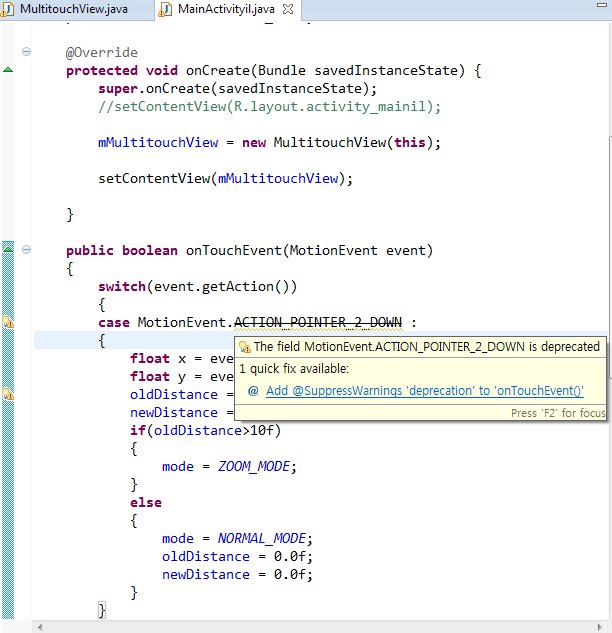This screenshot has height=633, width=612.
Task: Click the @ icon beside the quick fix
Action: [x=253, y=391]
